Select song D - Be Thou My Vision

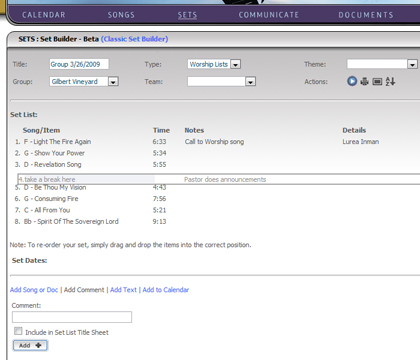pyautogui.click(x=55, y=187)
